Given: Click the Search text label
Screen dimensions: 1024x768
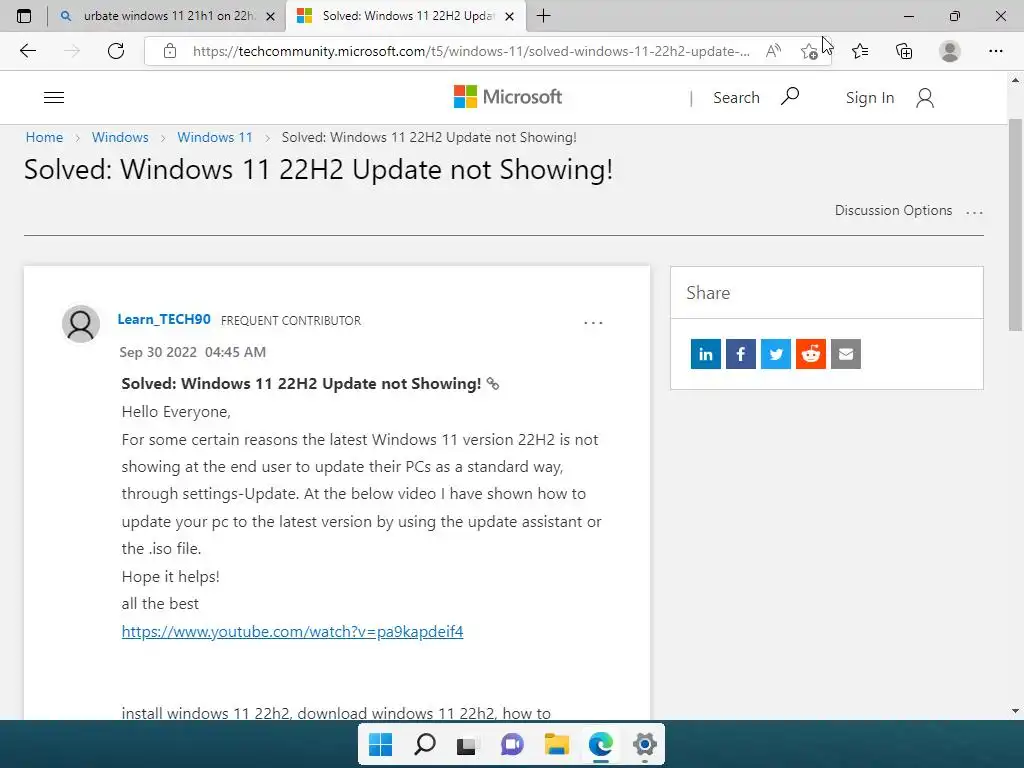Looking at the screenshot, I should tap(737, 97).
